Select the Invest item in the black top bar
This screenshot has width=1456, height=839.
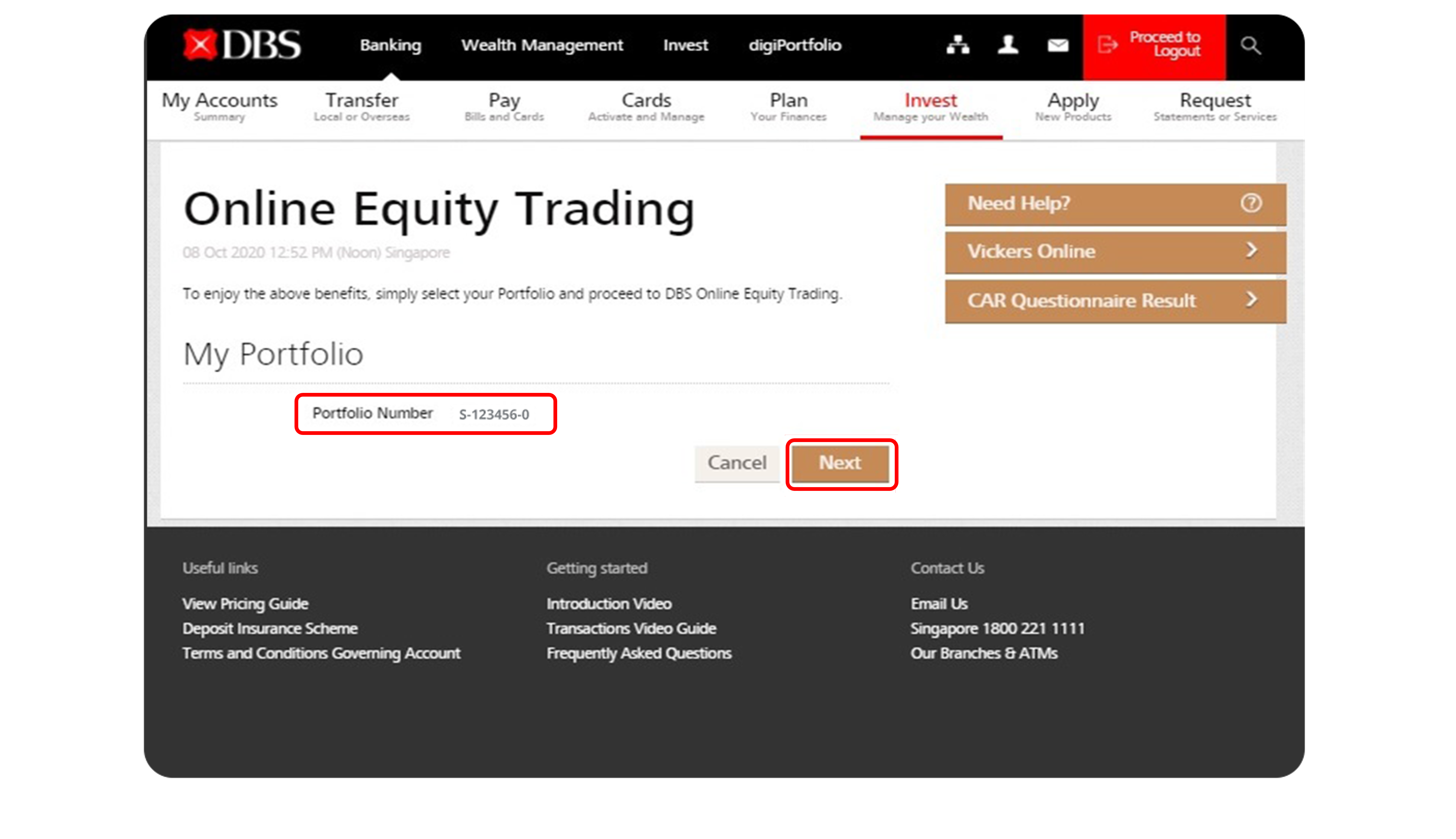pos(685,45)
